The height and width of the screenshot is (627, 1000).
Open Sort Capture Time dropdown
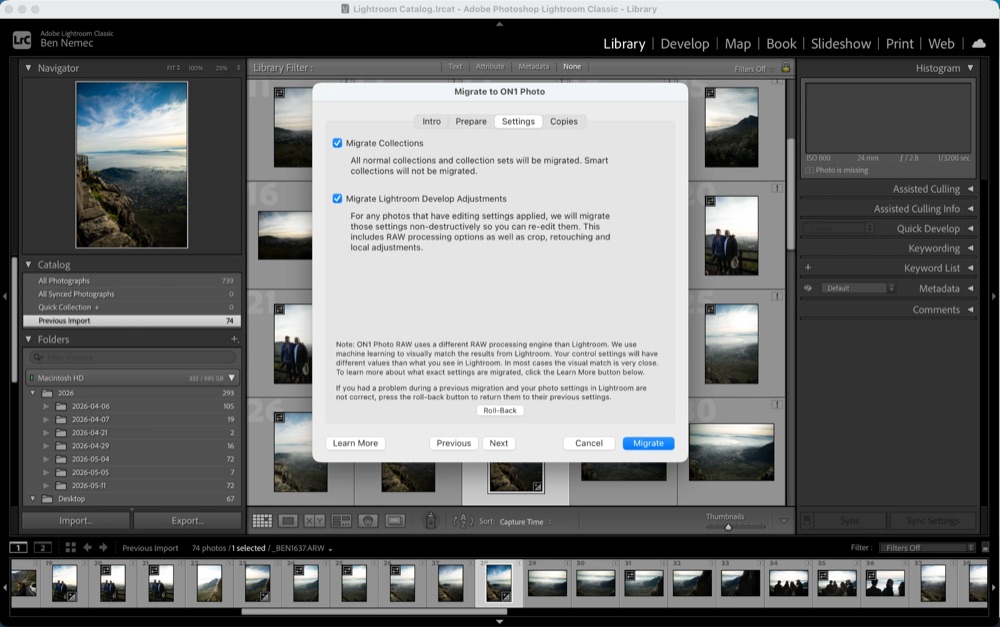click(x=525, y=522)
